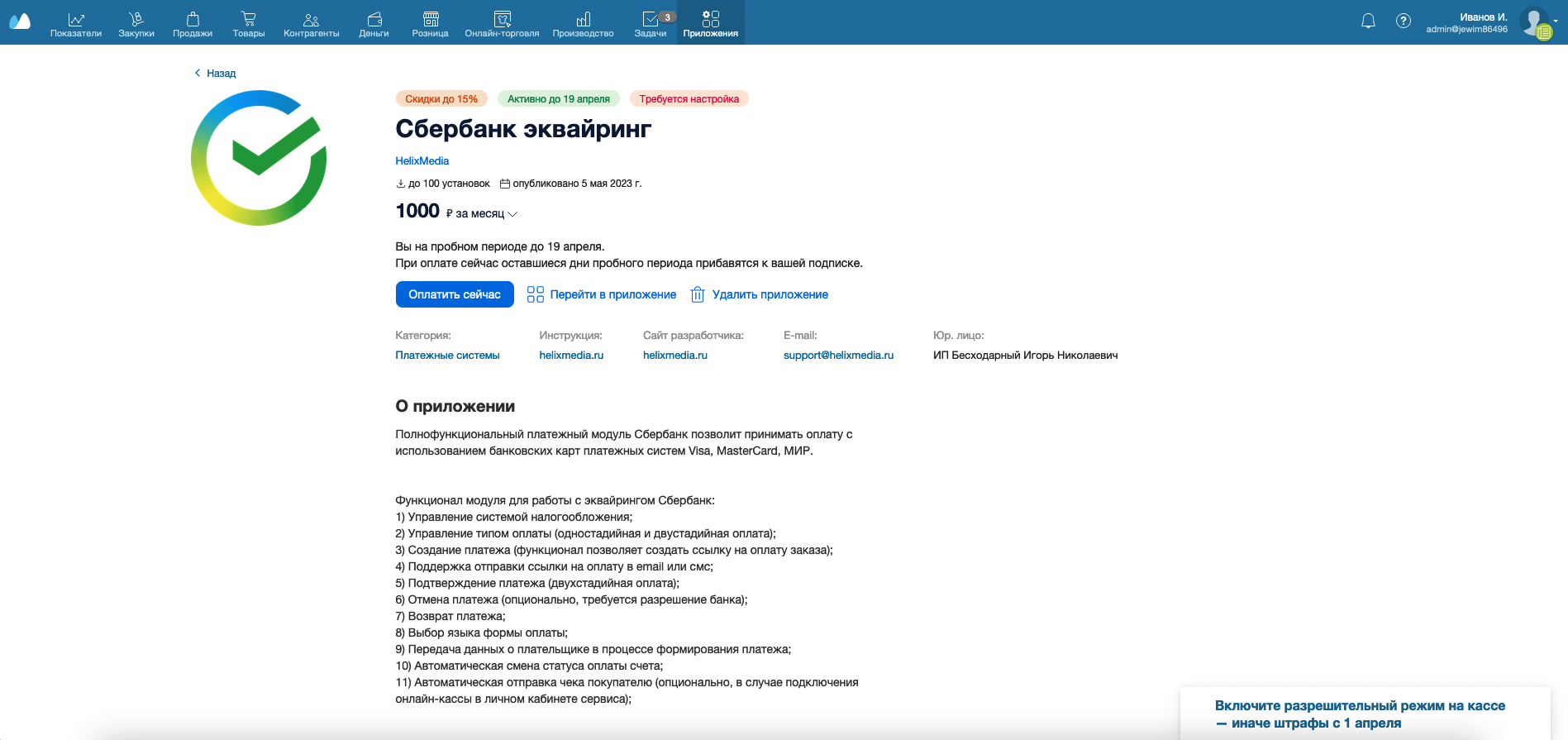Screen dimensions: 1568x740
Task: Go to the Продажи section
Action: tap(193, 23)
